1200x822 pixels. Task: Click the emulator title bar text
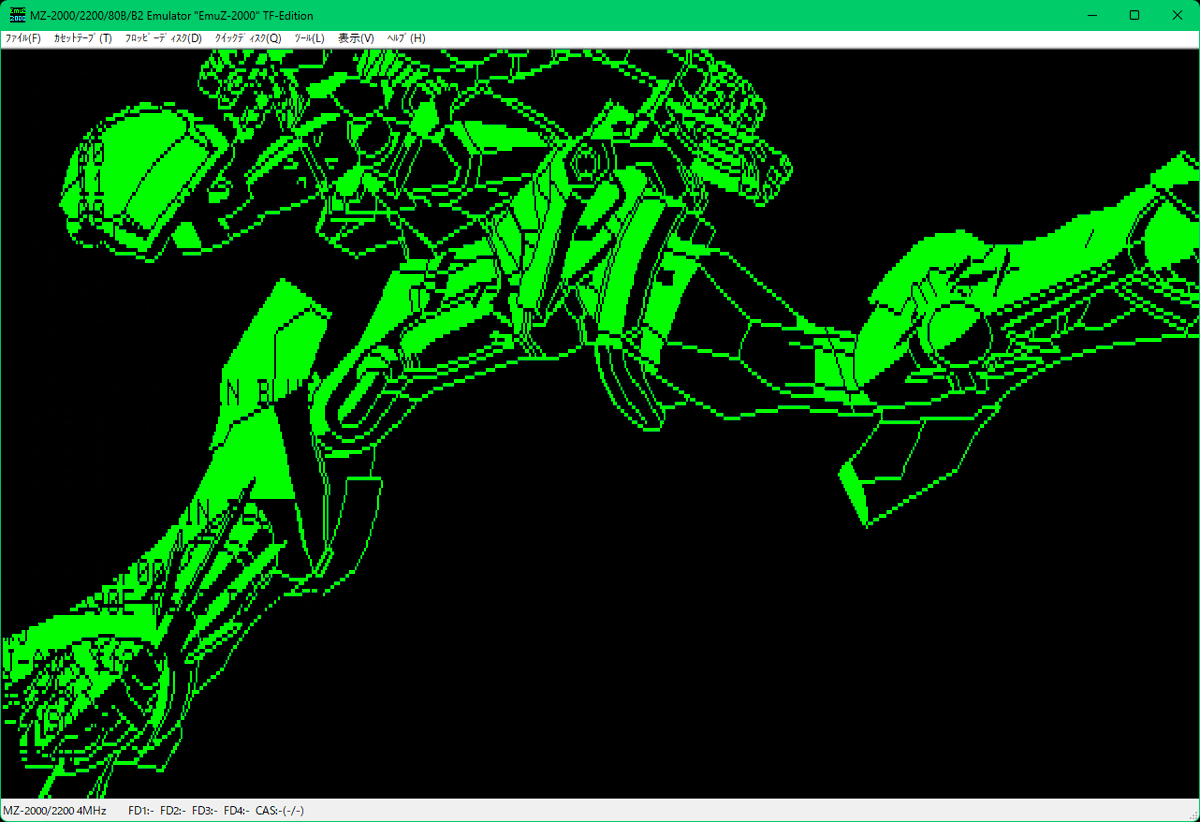click(172, 15)
